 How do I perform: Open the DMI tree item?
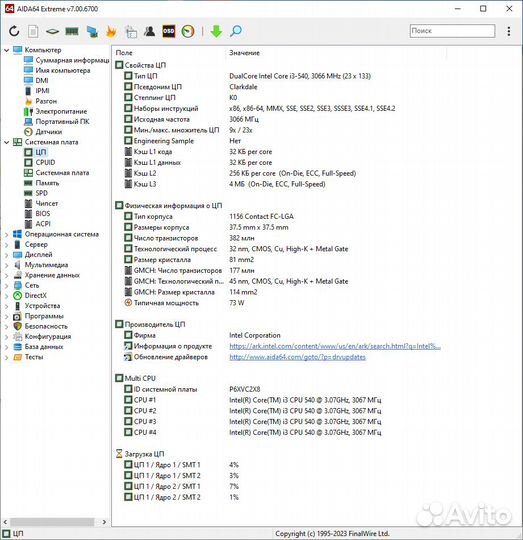(x=36, y=81)
